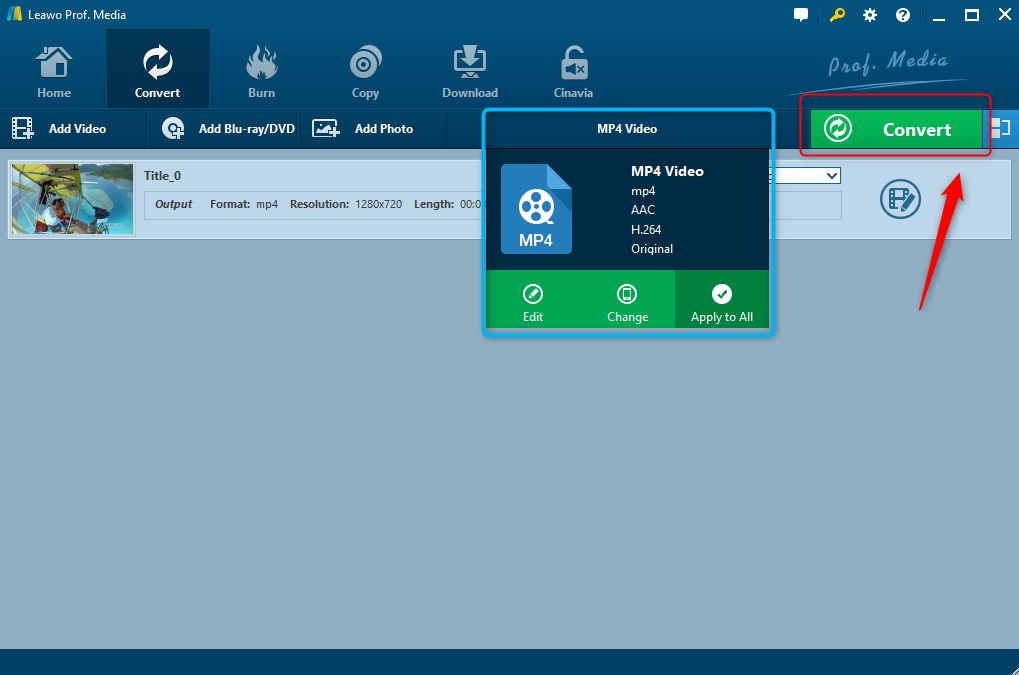The image size is (1019, 675).
Task: Expand the dropdown arrow in Title_0 row
Action: point(832,176)
